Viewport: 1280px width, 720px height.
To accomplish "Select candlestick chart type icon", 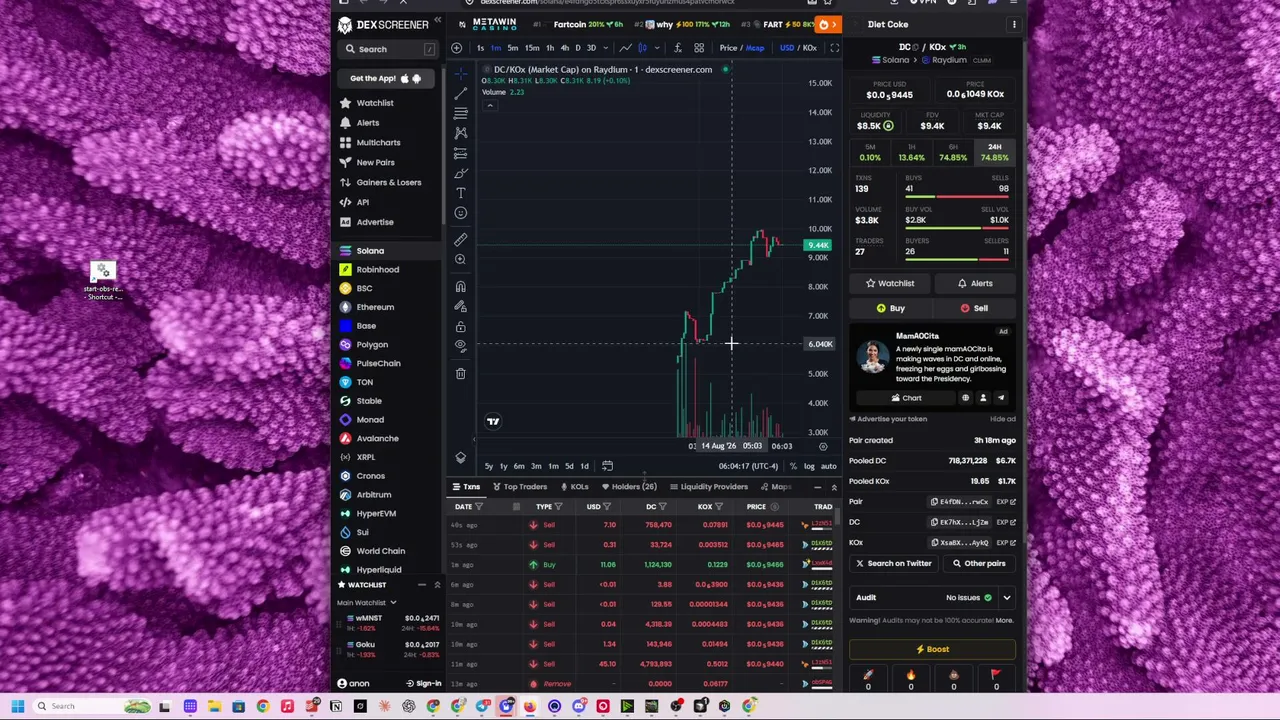I will tap(642, 48).
